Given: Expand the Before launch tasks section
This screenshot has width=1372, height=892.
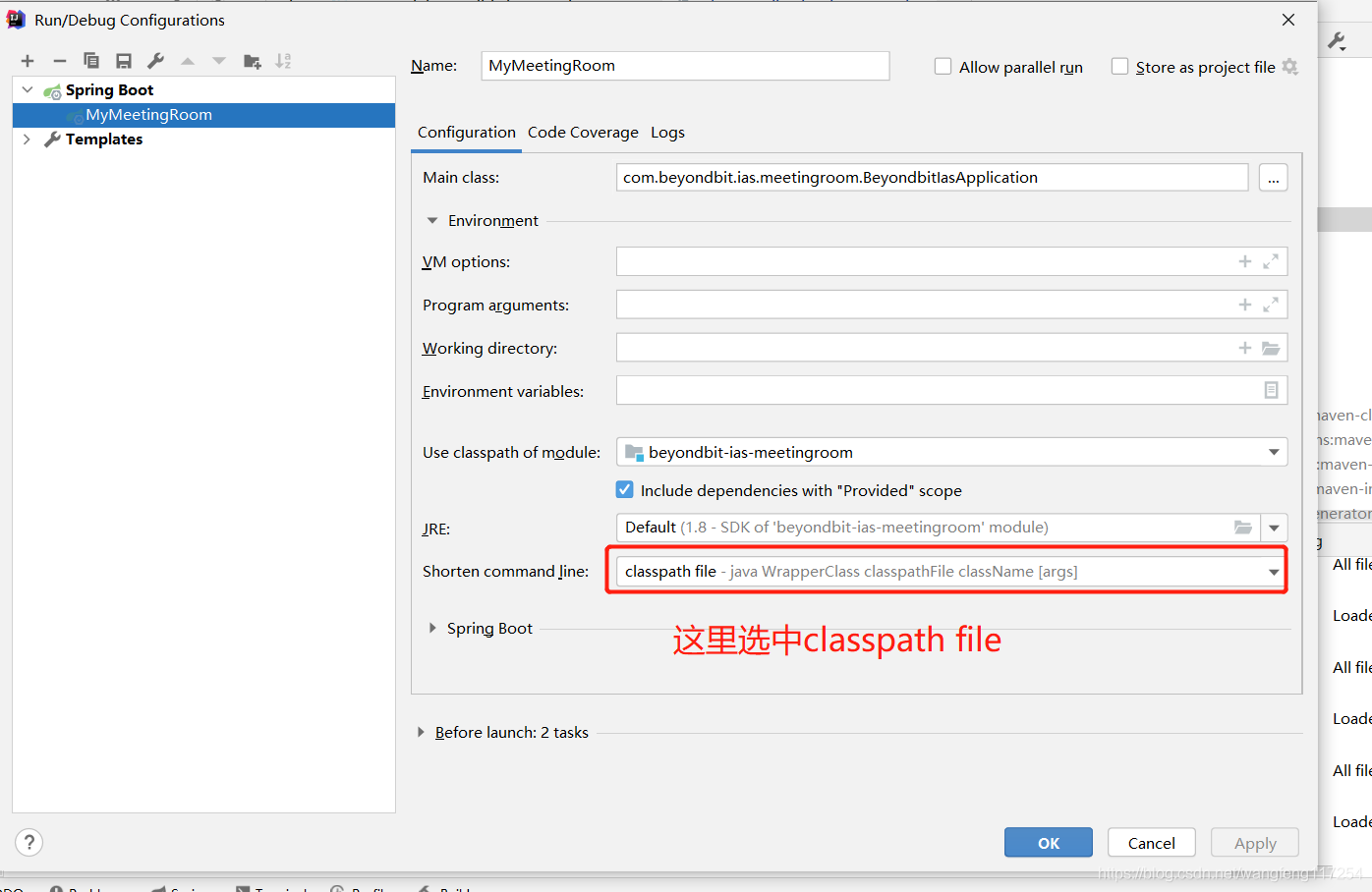Looking at the screenshot, I should pyautogui.click(x=421, y=732).
